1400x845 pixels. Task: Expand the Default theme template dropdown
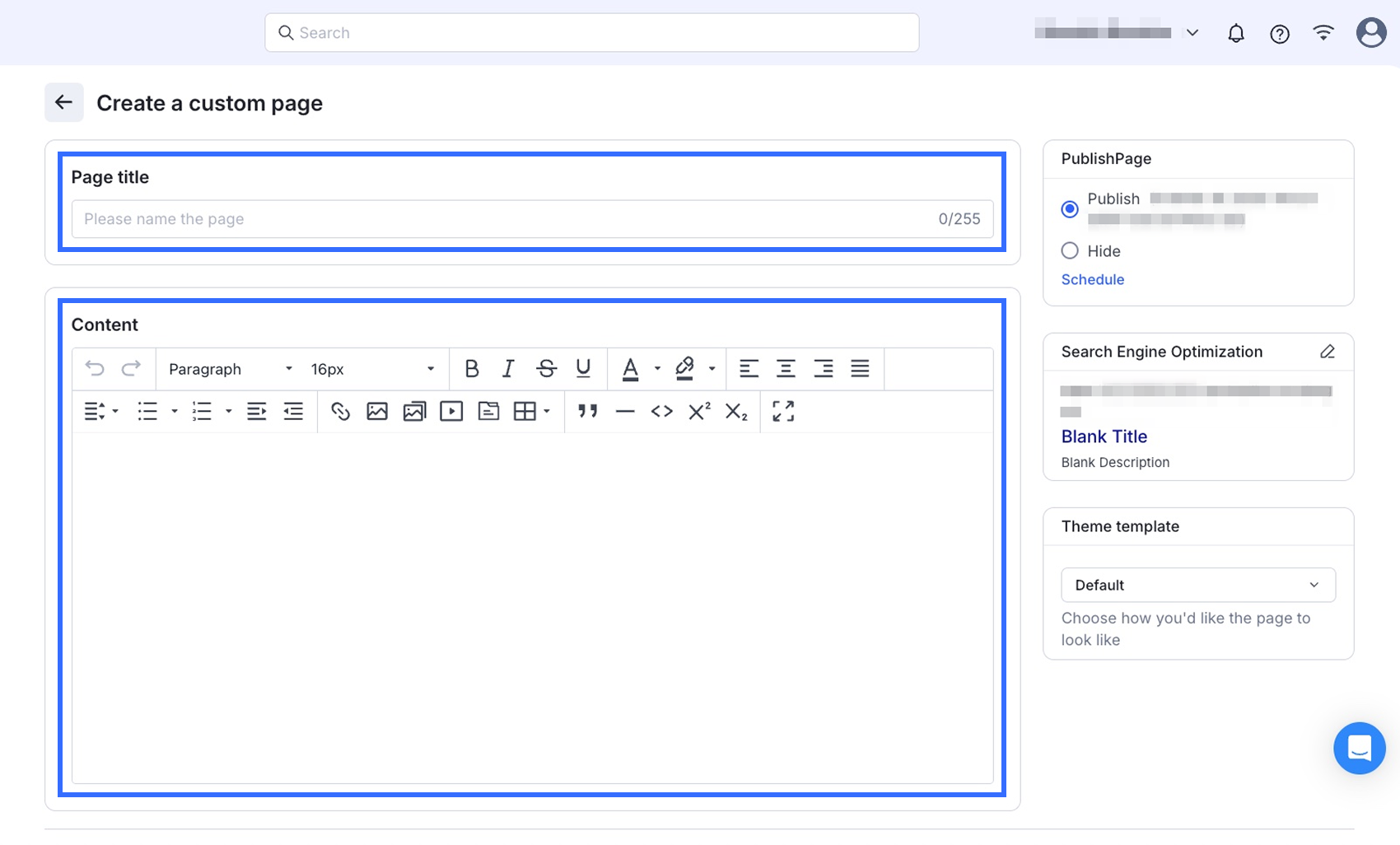[x=1197, y=585]
